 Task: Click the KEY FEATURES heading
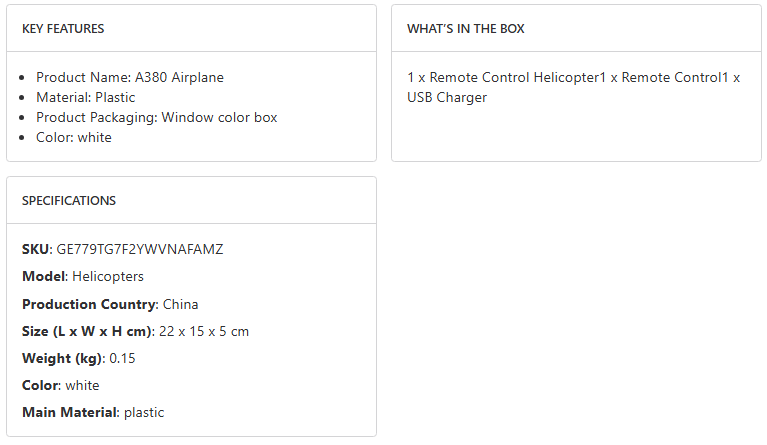pos(63,29)
